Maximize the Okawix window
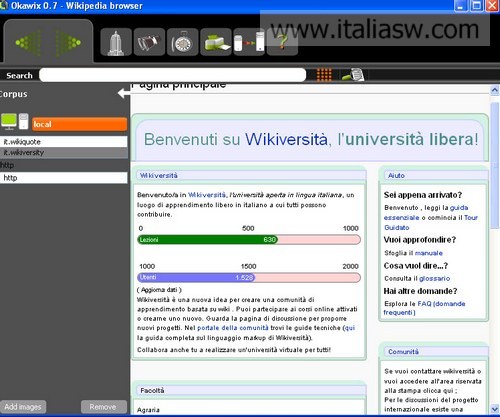Image resolution: width=500 pixels, height=417 pixels. pos(477,6)
